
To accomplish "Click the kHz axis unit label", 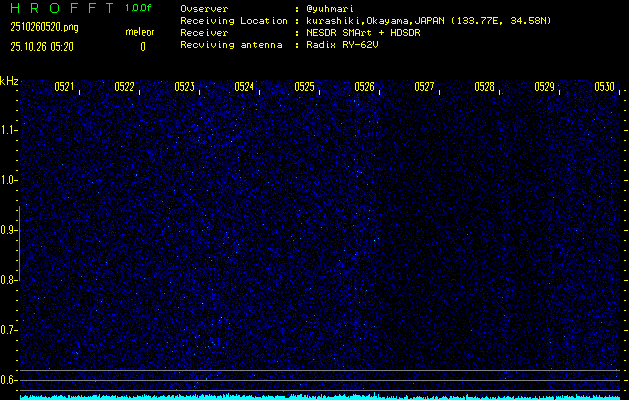I will point(9,81).
